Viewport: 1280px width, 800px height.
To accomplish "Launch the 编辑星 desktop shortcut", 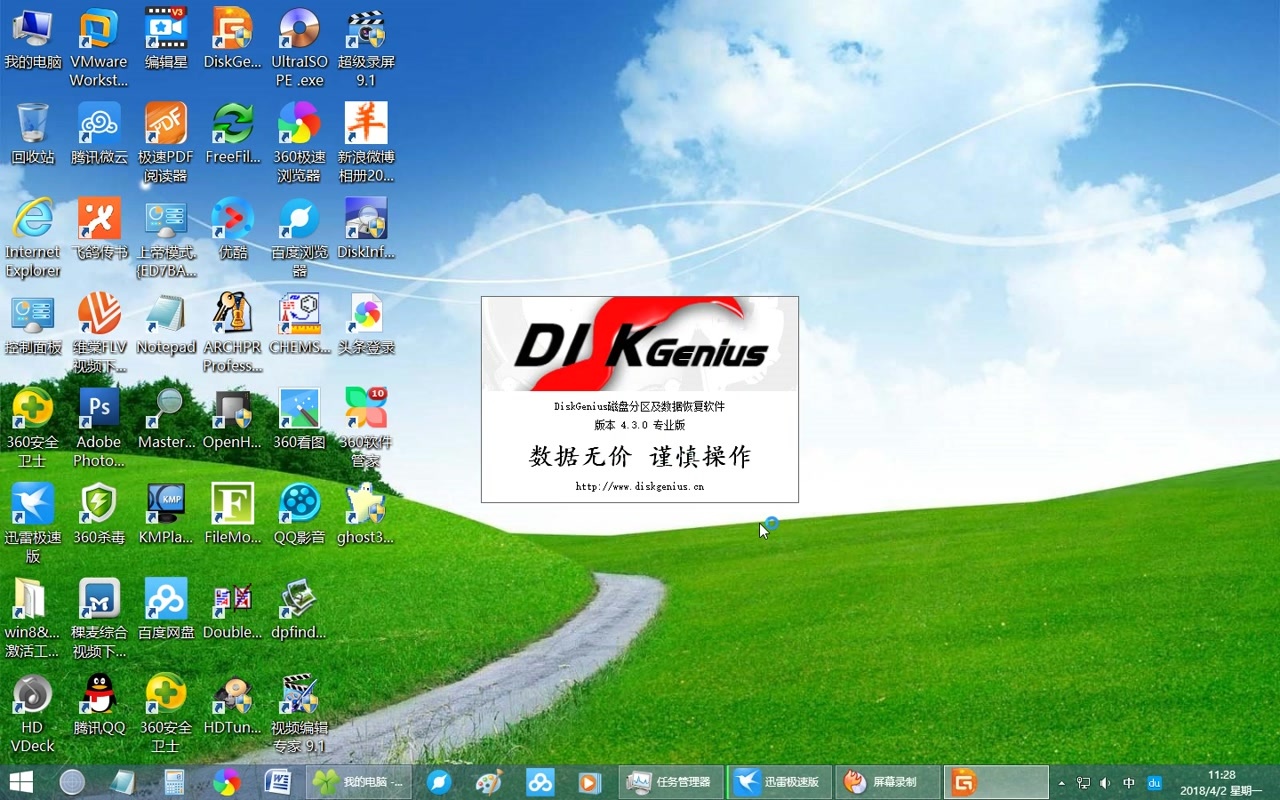I will click(x=166, y=39).
